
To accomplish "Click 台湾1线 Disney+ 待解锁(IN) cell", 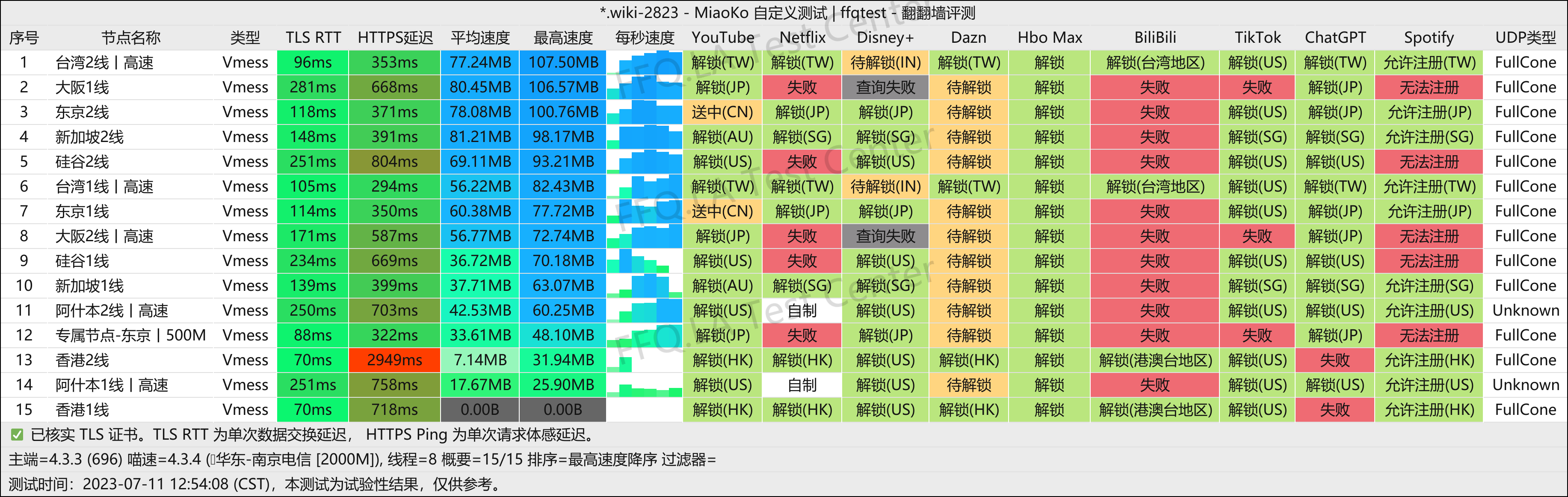I will (x=886, y=187).
